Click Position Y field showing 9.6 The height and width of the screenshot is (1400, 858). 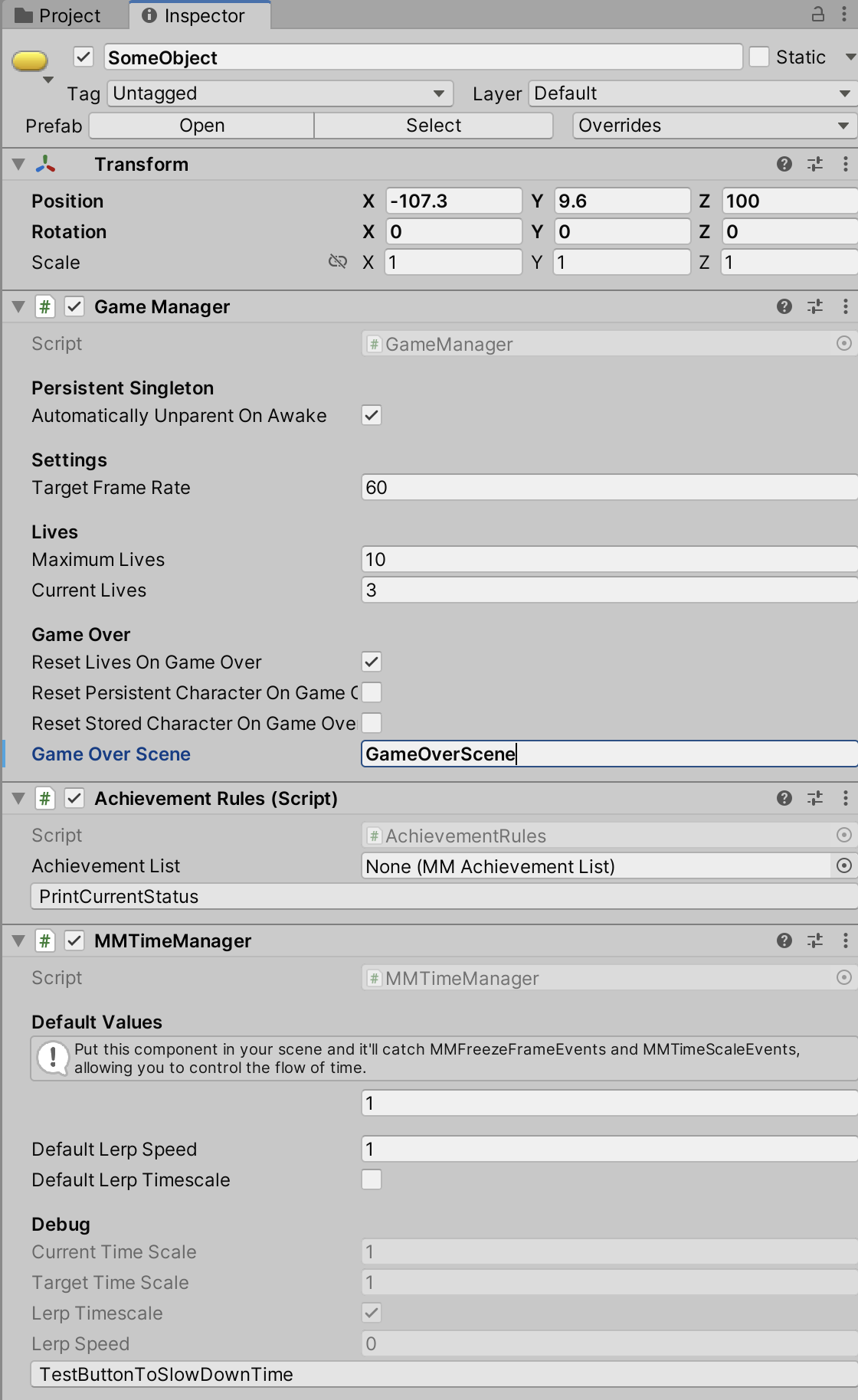click(622, 201)
